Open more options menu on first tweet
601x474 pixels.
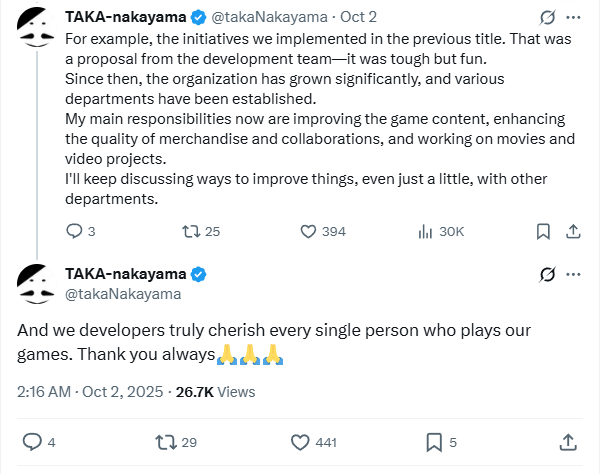tap(573, 17)
